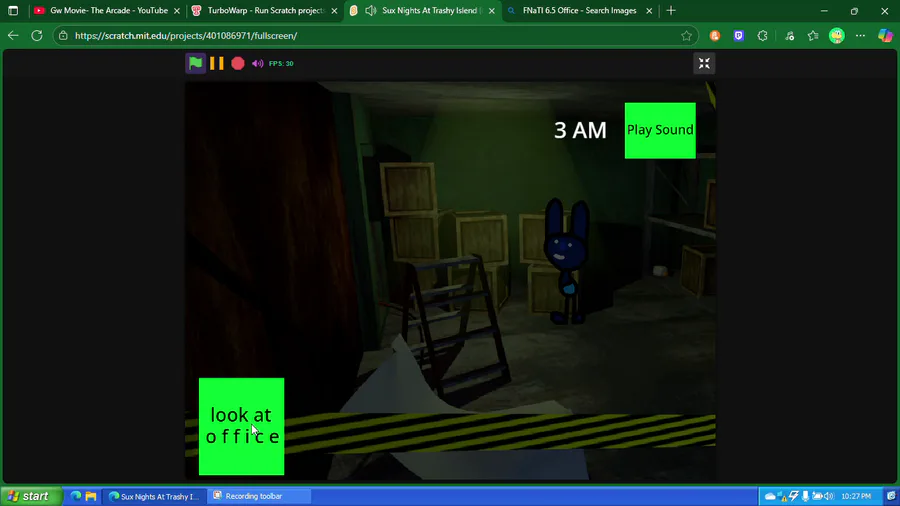
Task: Click the FPS: 30 indicator
Action: pyautogui.click(x=281, y=64)
